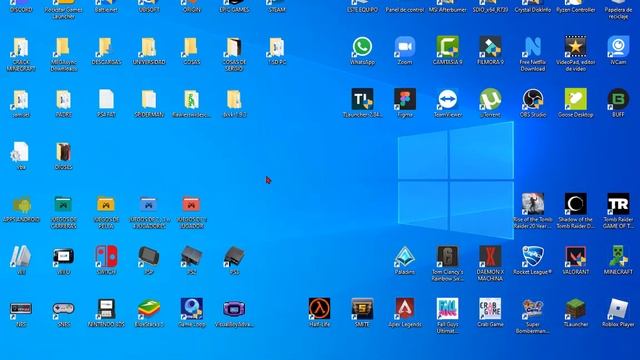Image resolution: width=640 pixels, height=360 pixels.
Task: Select the DIOSES folder icon
Action: pyautogui.click(x=63, y=152)
